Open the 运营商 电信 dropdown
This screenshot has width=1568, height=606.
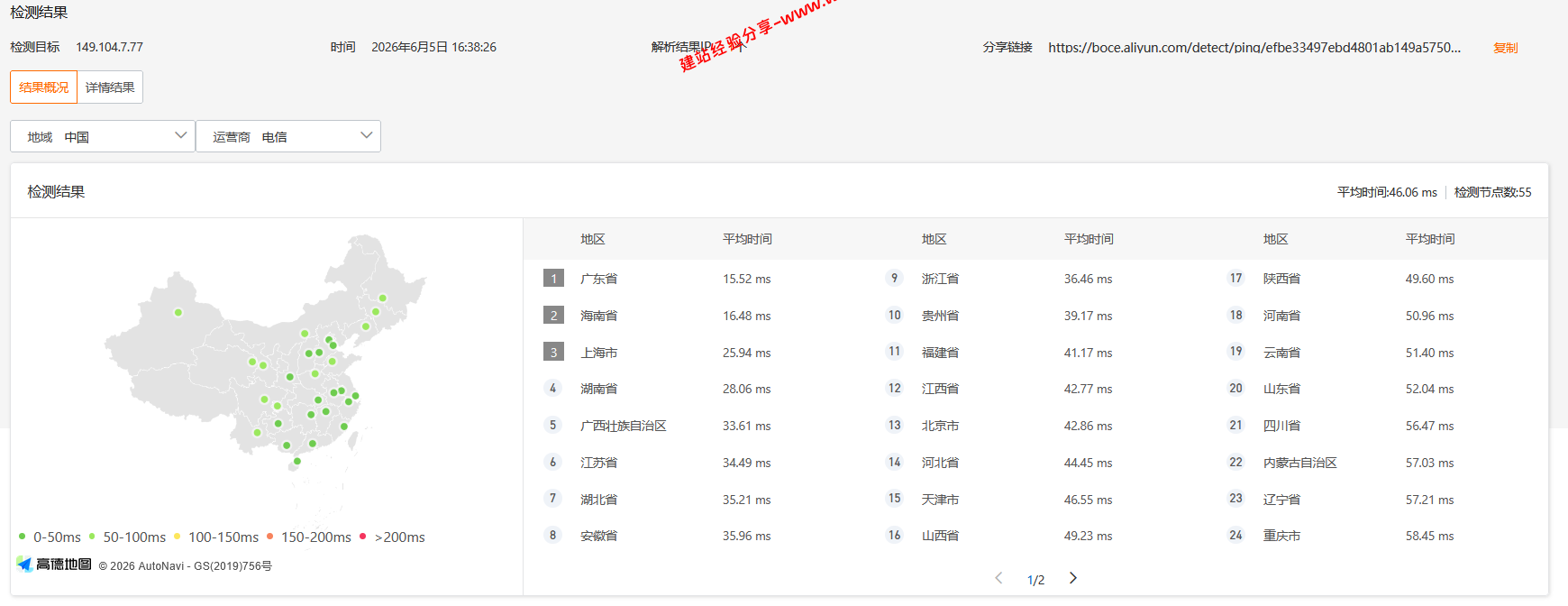288,136
